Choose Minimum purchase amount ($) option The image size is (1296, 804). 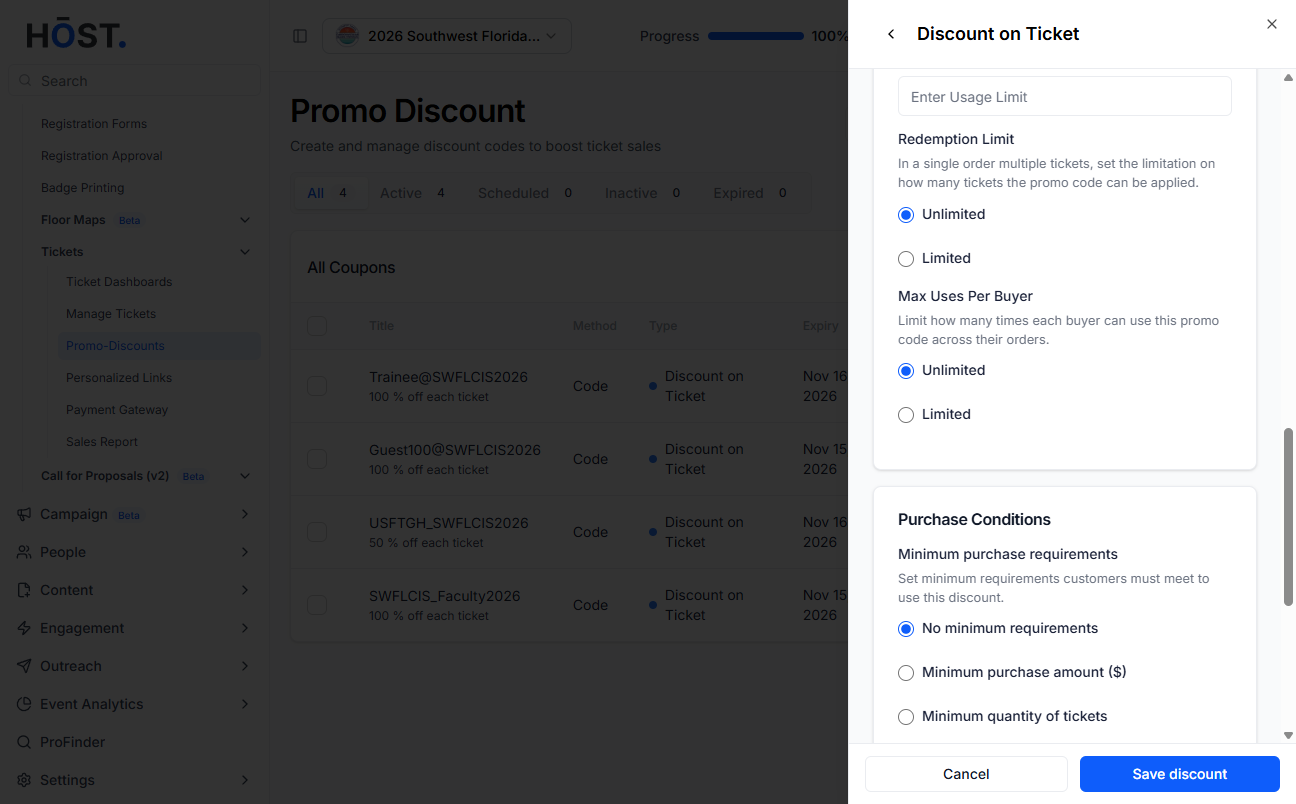click(906, 672)
